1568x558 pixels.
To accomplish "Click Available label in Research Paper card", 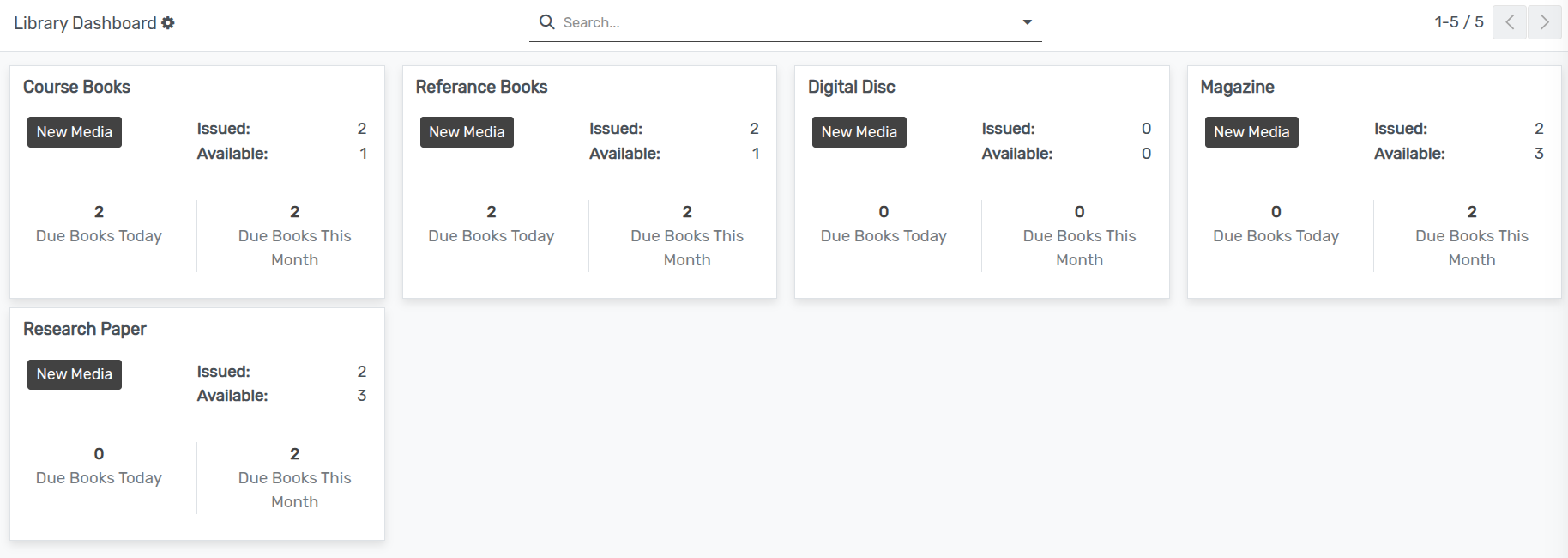I will [x=232, y=396].
